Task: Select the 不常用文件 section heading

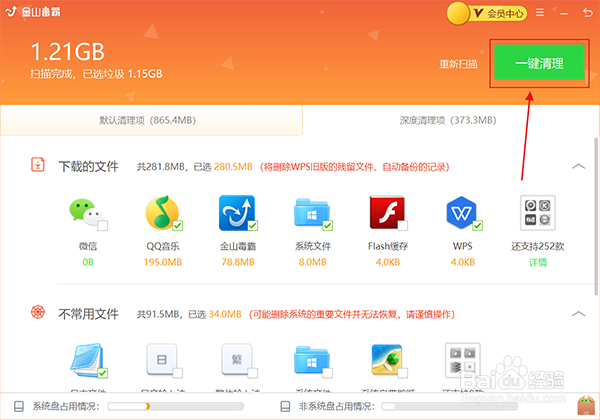Action: [88, 314]
